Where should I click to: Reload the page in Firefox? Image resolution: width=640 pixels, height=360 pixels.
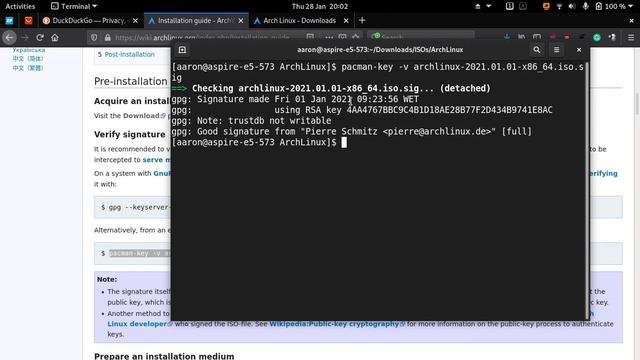click(x=40, y=38)
